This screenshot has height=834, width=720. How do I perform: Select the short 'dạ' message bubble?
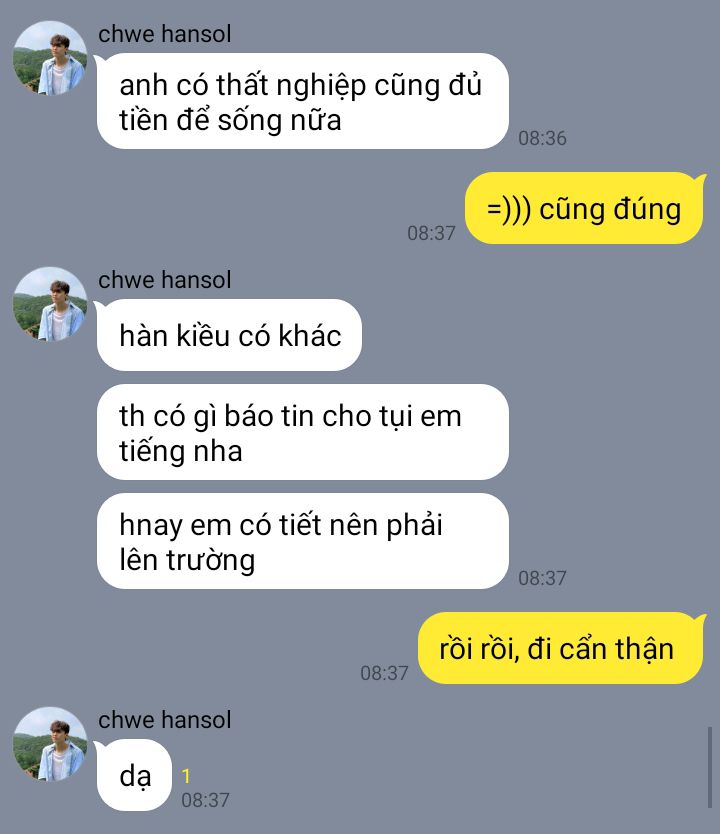pyautogui.click(x=134, y=775)
